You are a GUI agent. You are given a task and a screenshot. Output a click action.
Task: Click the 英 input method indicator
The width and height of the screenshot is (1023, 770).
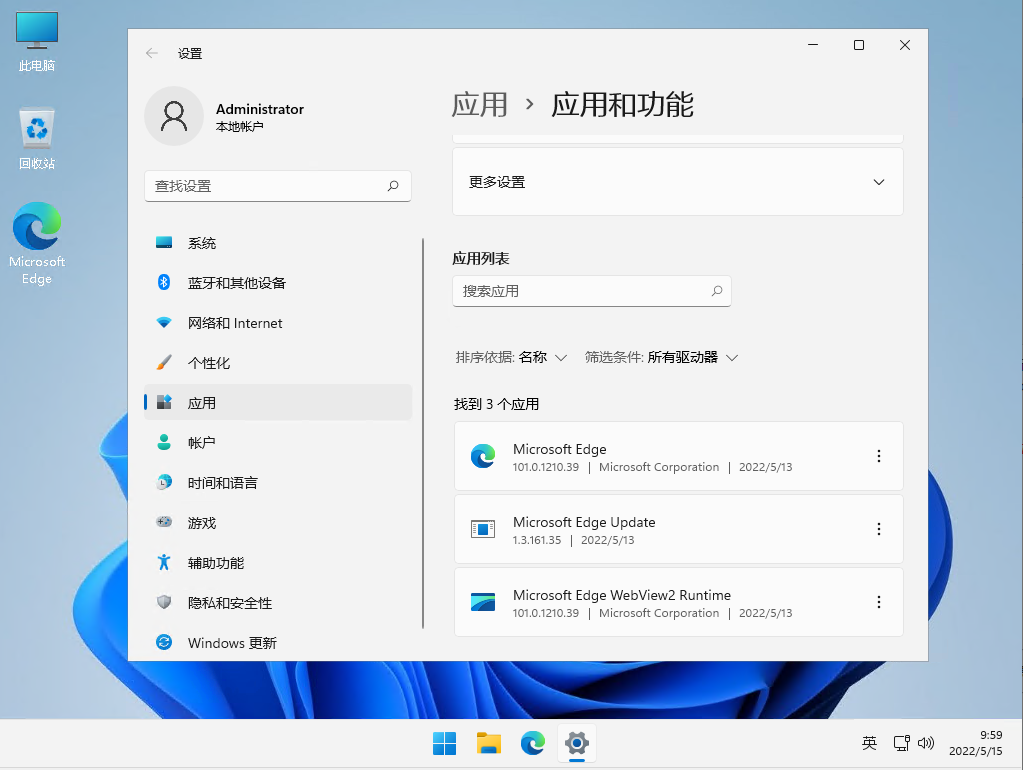869,743
